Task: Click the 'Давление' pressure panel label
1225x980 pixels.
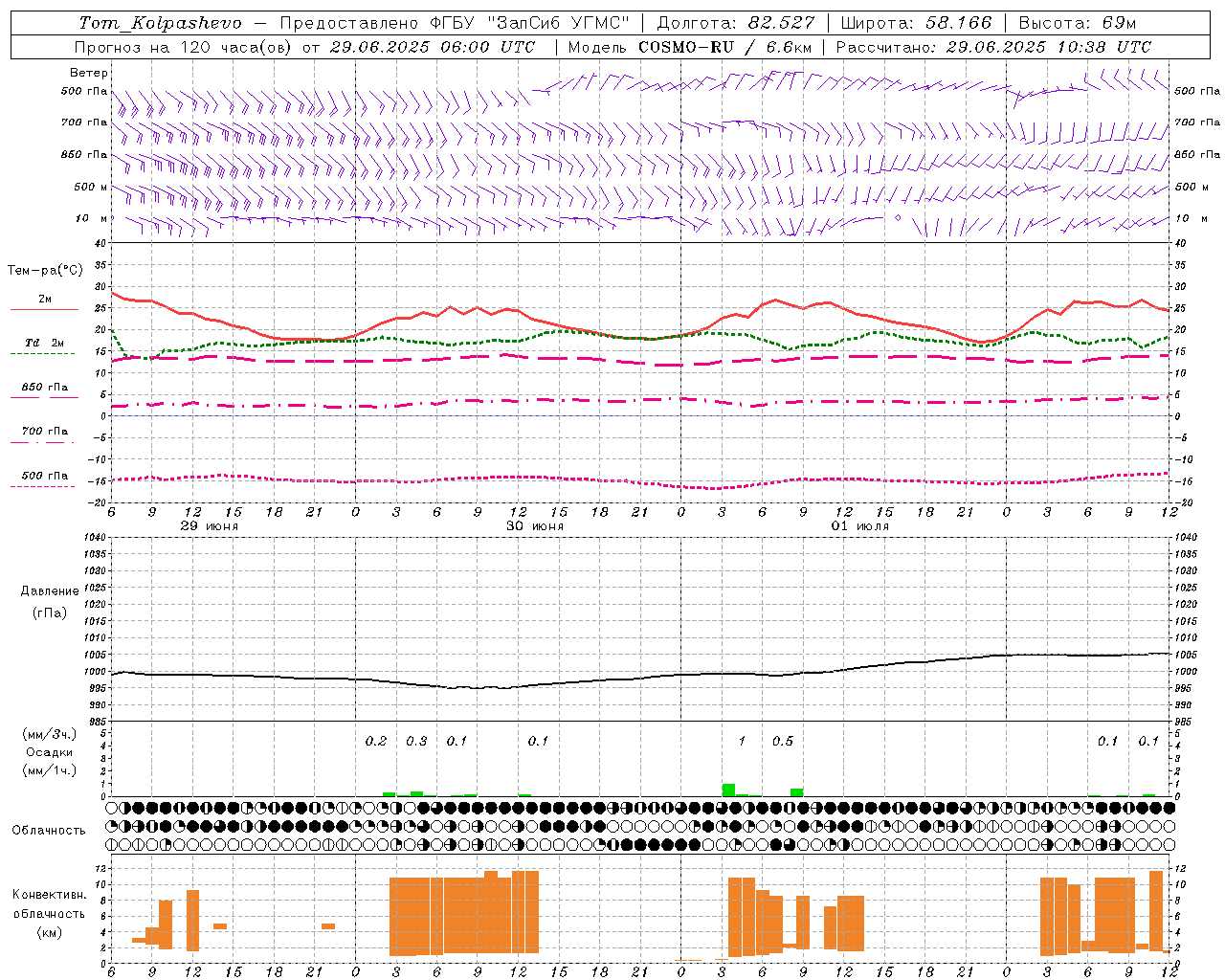Action: point(50,590)
